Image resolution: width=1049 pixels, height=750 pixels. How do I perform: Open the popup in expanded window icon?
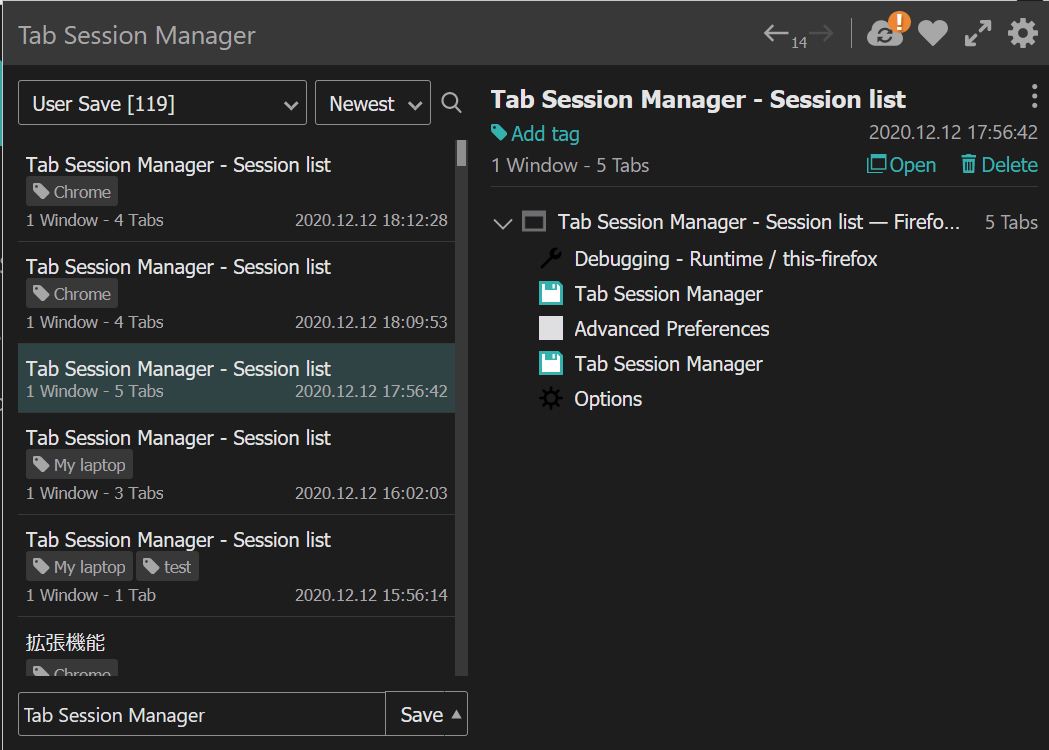(977, 33)
